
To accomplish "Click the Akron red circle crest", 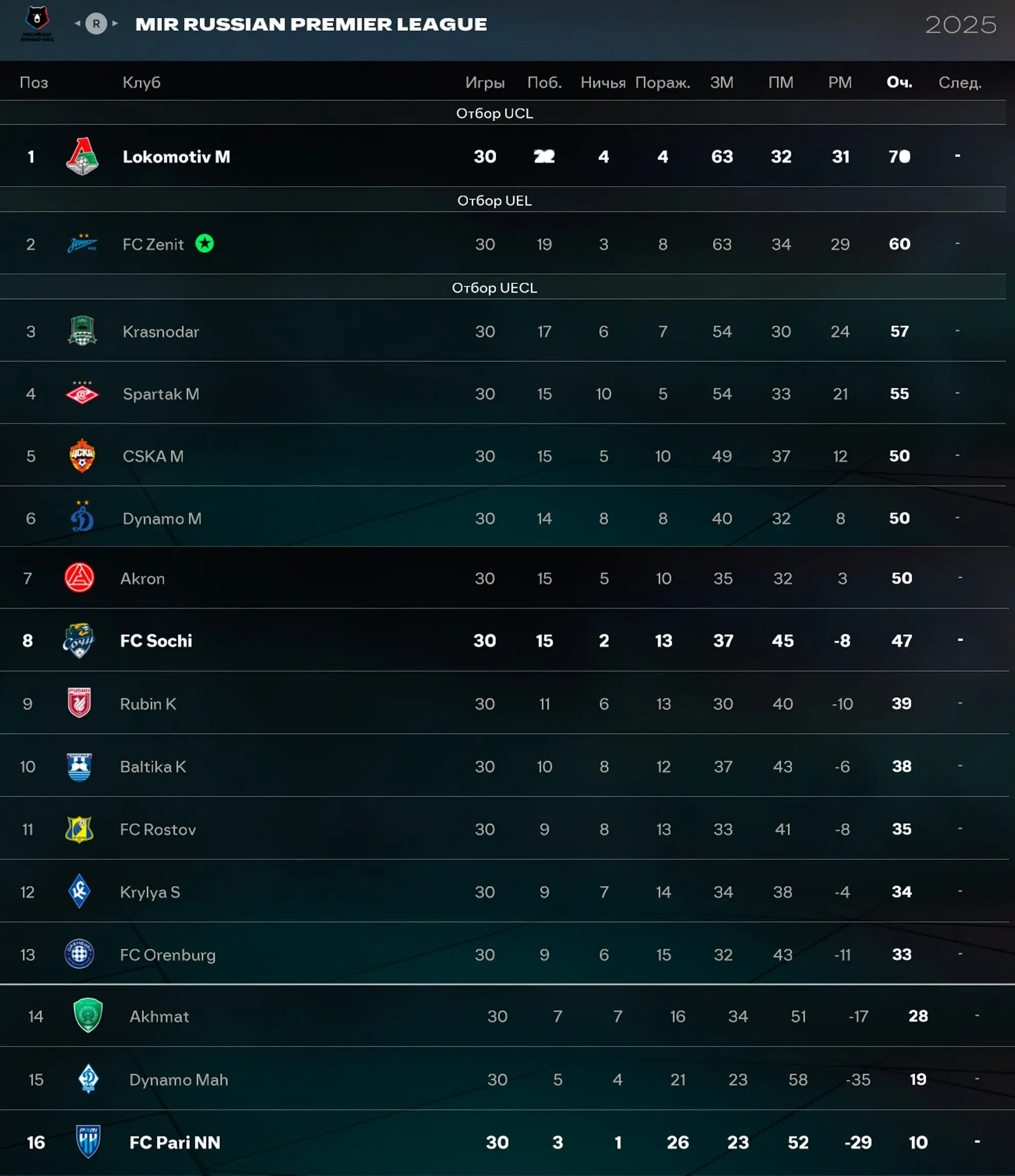I will click(79, 578).
